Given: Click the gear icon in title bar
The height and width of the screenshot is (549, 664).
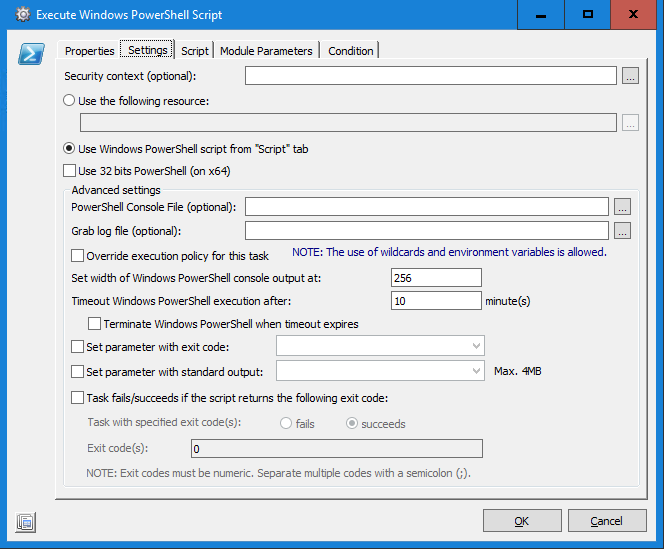Looking at the screenshot, I should pyautogui.click(x=23, y=14).
